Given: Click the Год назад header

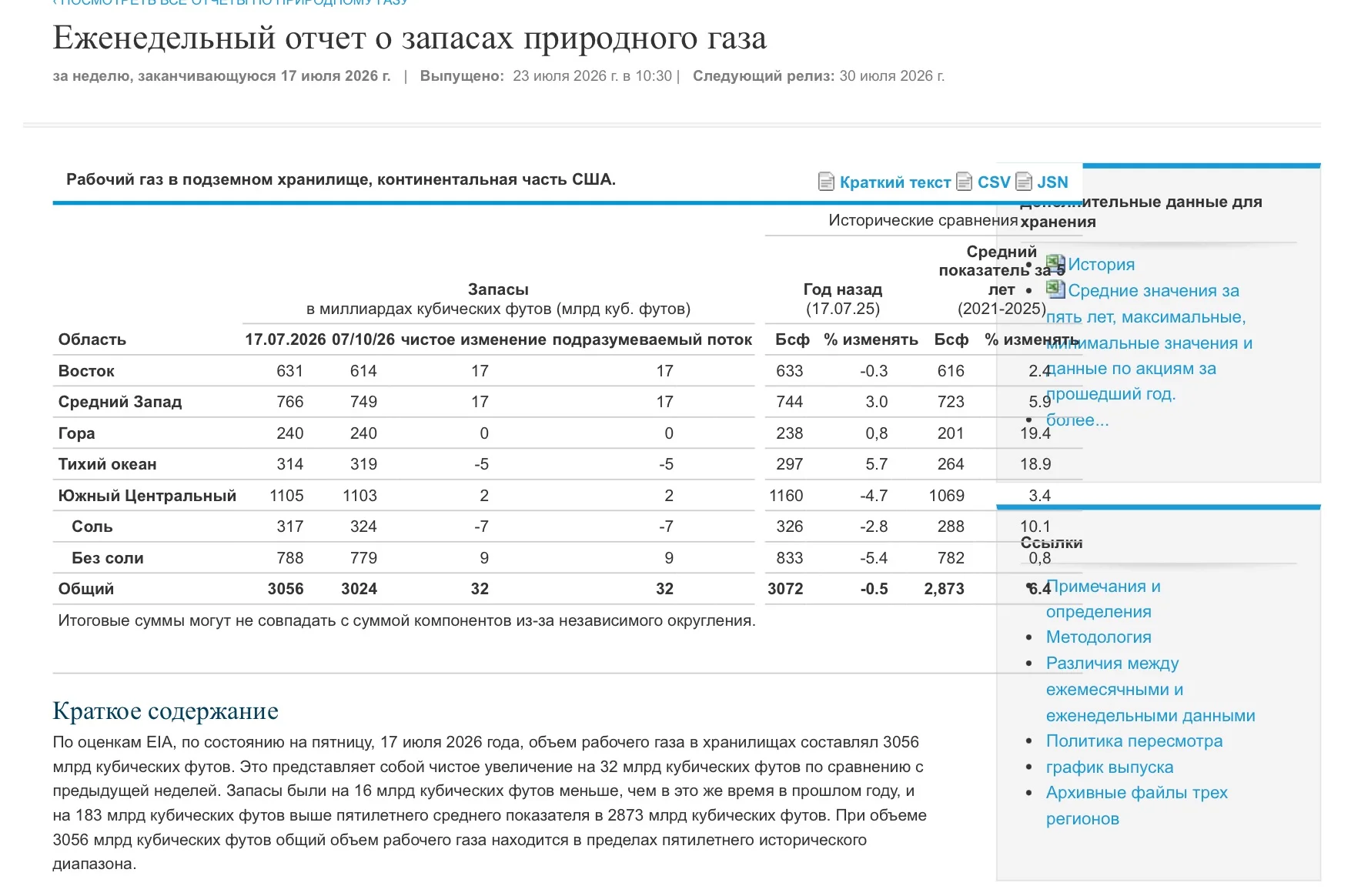Looking at the screenshot, I should (843, 289).
